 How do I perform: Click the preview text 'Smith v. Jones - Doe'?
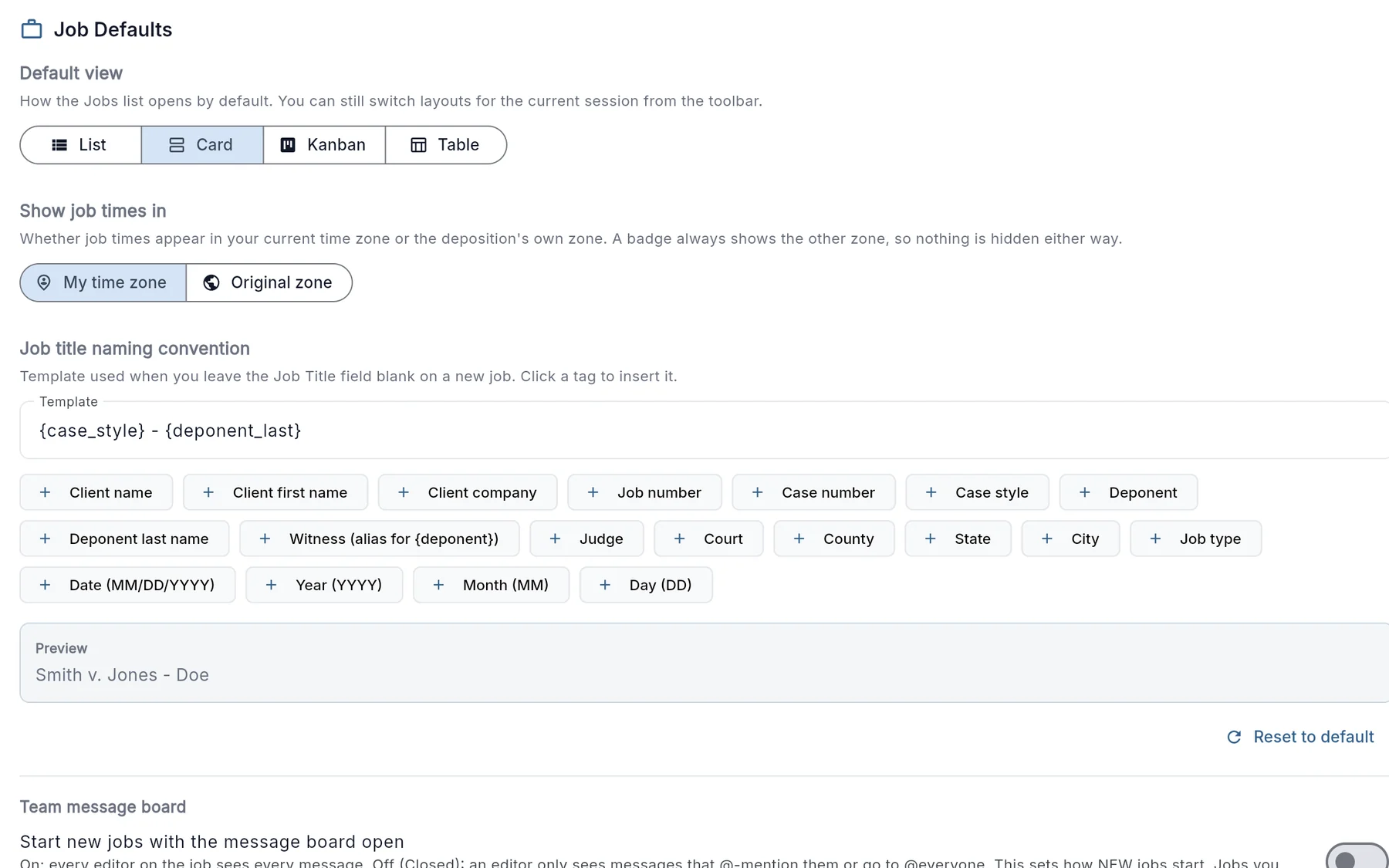click(x=122, y=675)
